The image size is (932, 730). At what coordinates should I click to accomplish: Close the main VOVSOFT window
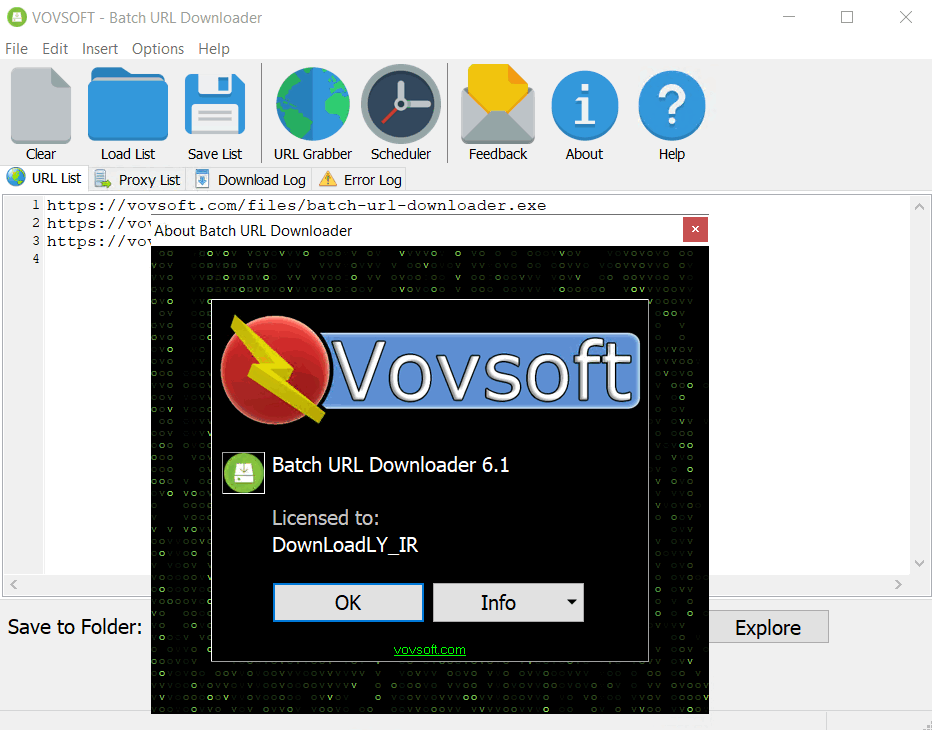tap(905, 17)
